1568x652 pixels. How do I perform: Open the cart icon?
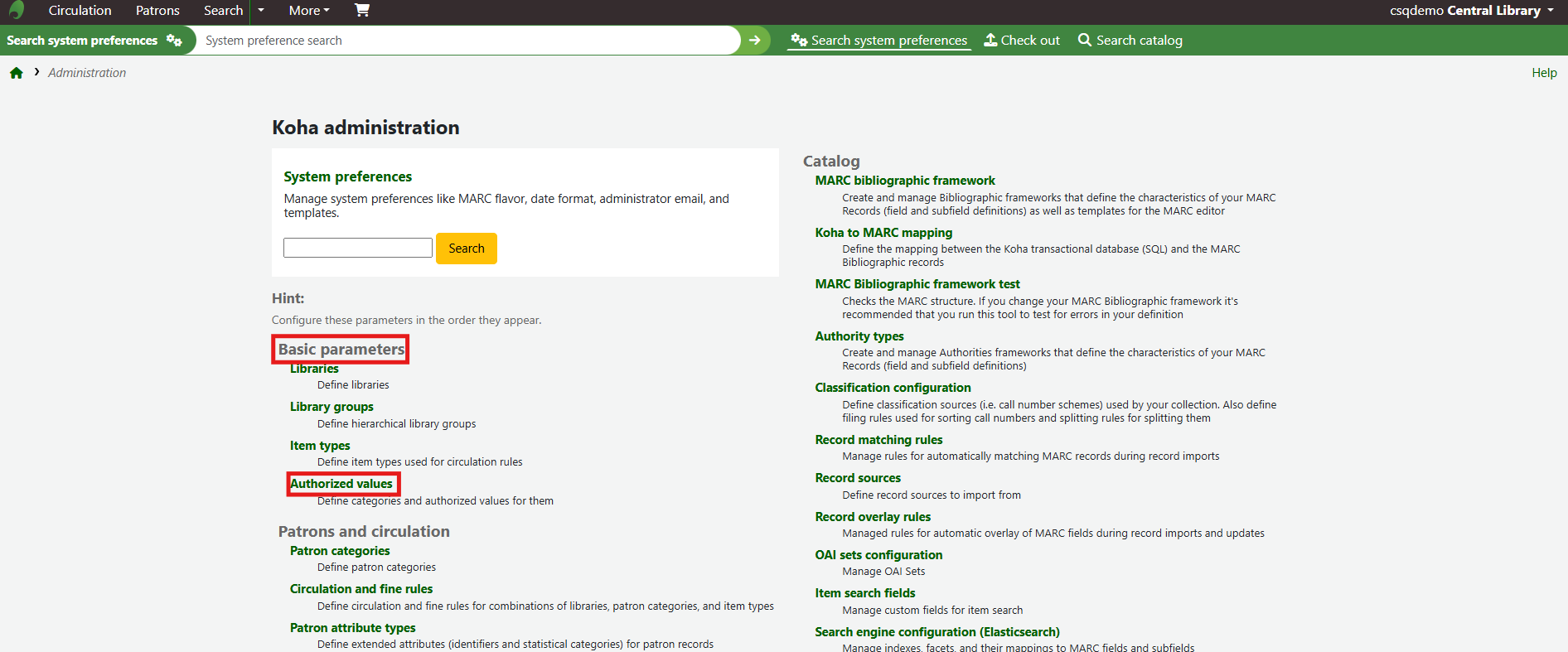point(361,10)
